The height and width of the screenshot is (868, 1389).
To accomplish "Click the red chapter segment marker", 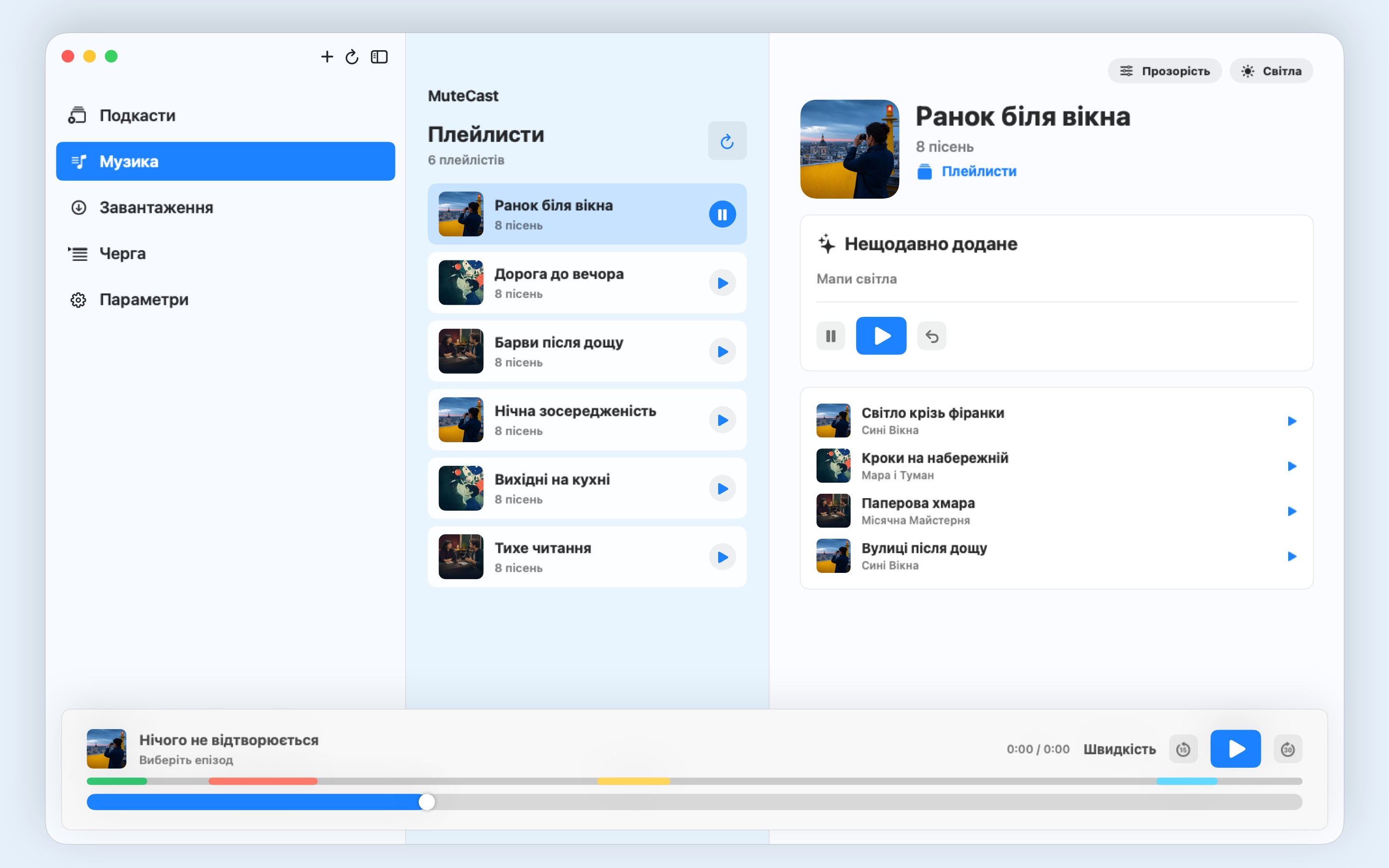I will (x=263, y=781).
